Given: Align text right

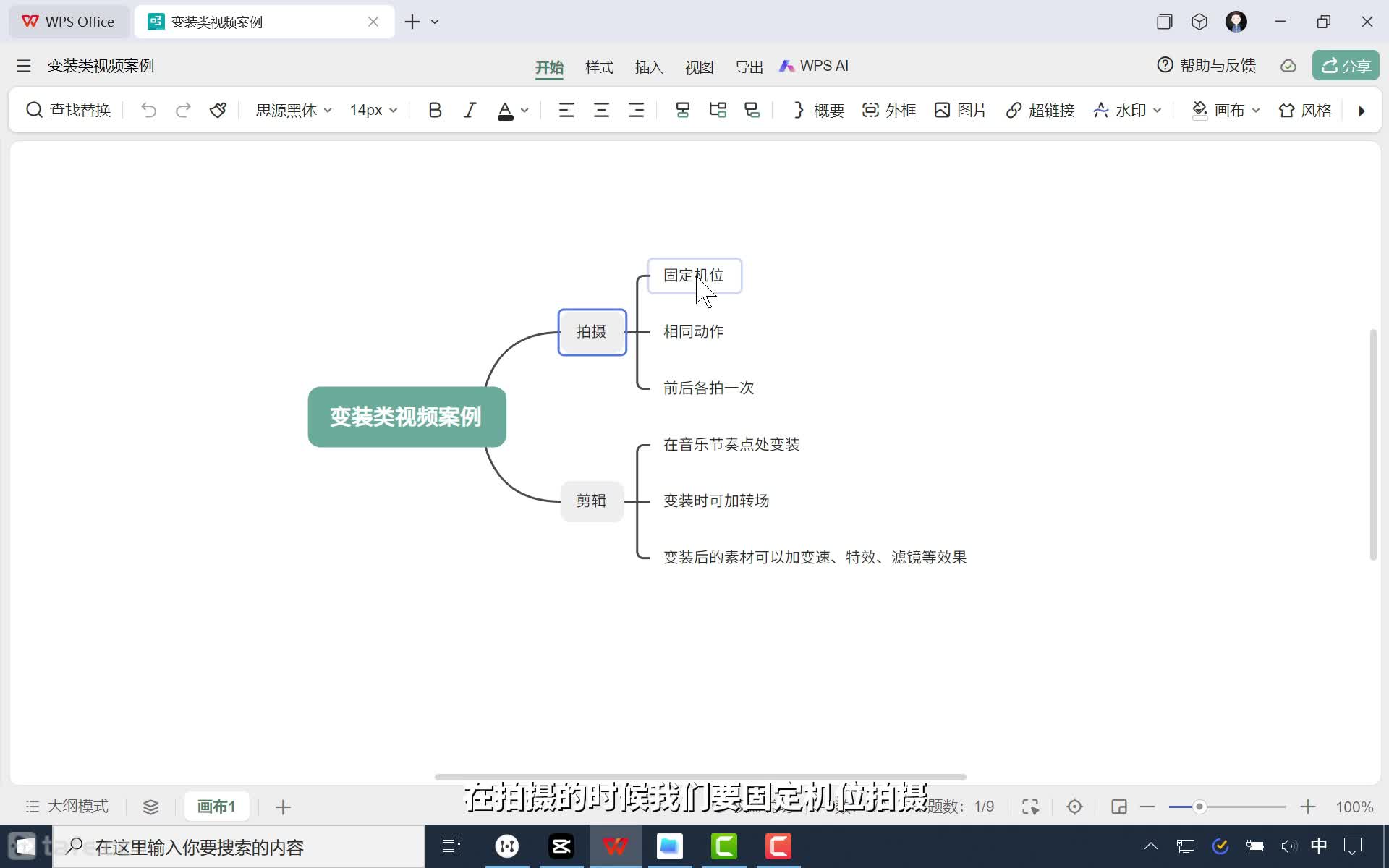Looking at the screenshot, I should click(x=636, y=110).
